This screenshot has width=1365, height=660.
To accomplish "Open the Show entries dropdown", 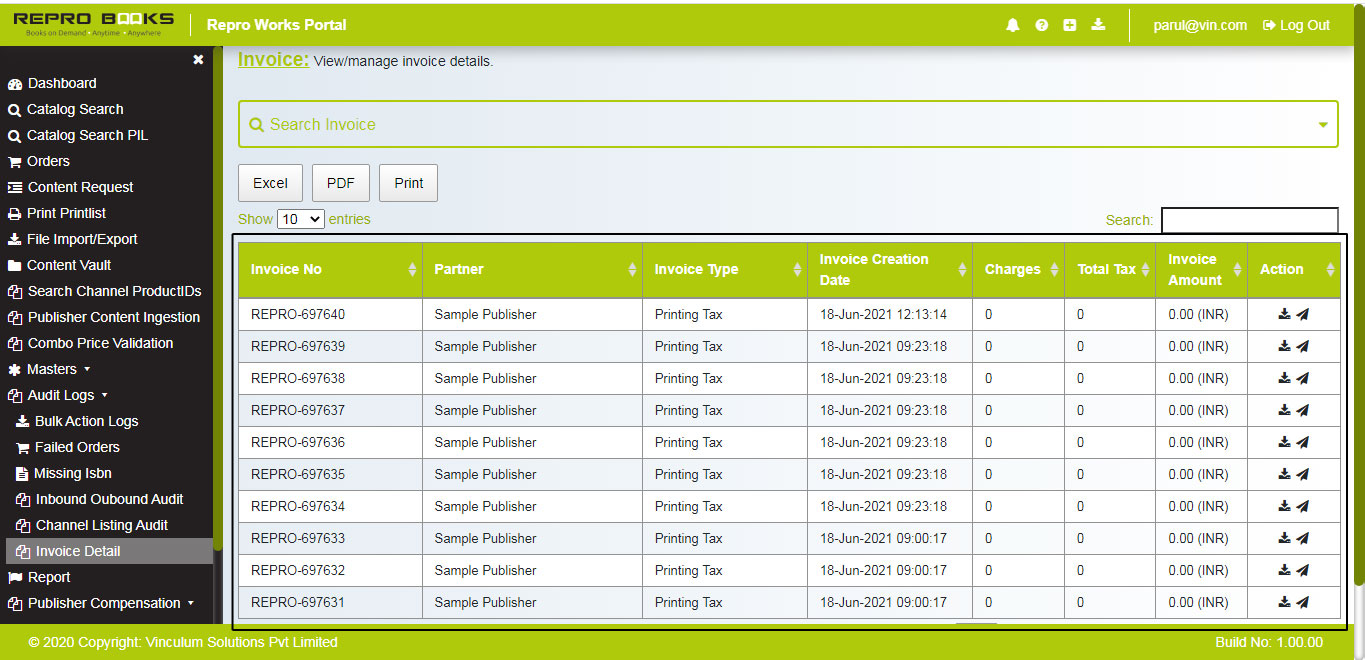I will 300,218.
